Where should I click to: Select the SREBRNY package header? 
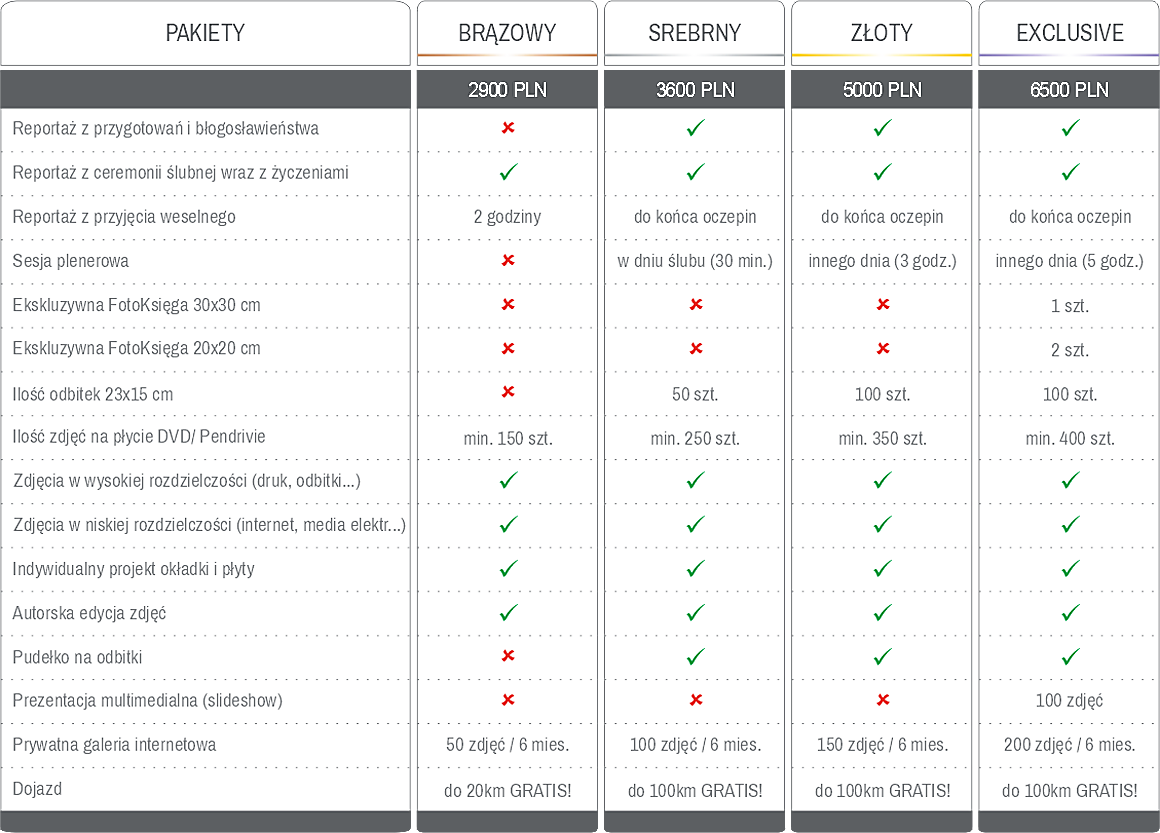pyautogui.click(x=695, y=33)
